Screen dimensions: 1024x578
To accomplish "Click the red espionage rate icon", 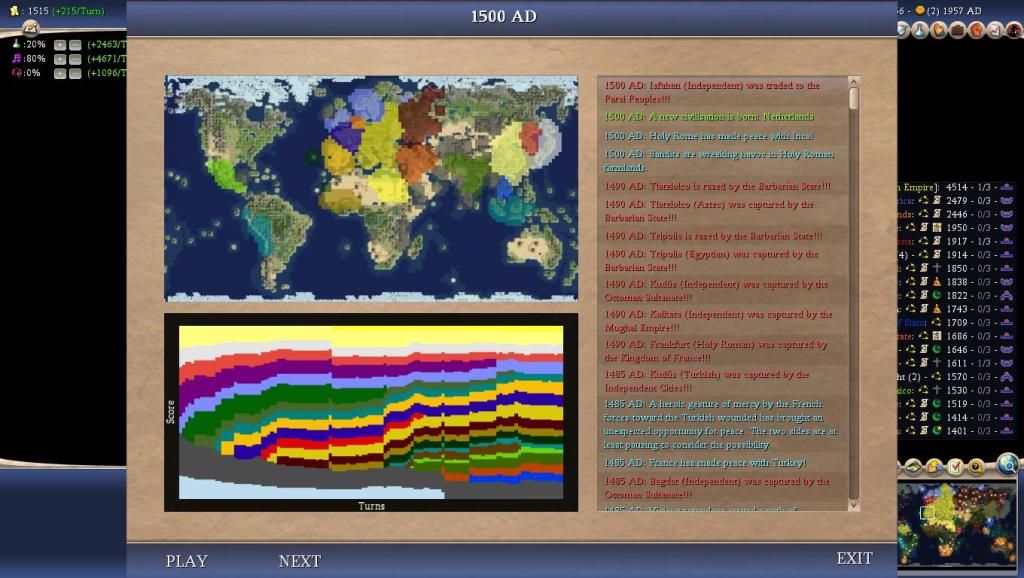I will pyautogui.click(x=16, y=72).
